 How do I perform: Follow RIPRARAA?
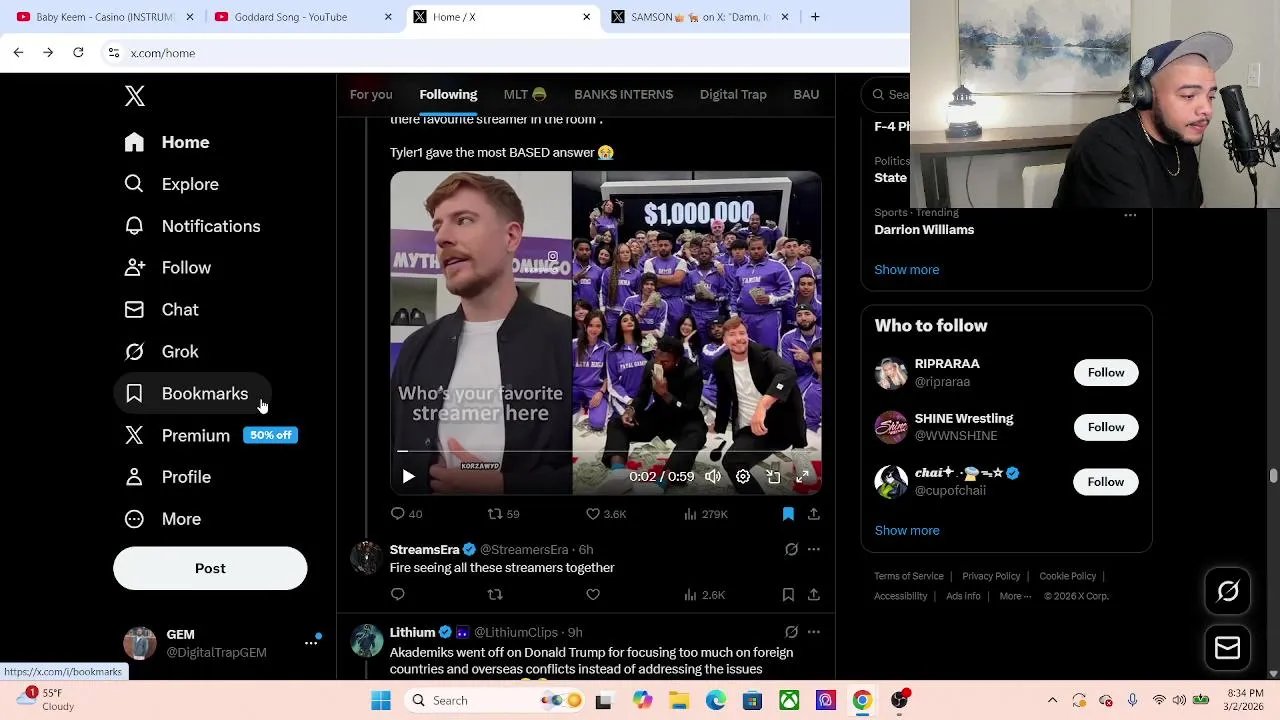point(1106,372)
